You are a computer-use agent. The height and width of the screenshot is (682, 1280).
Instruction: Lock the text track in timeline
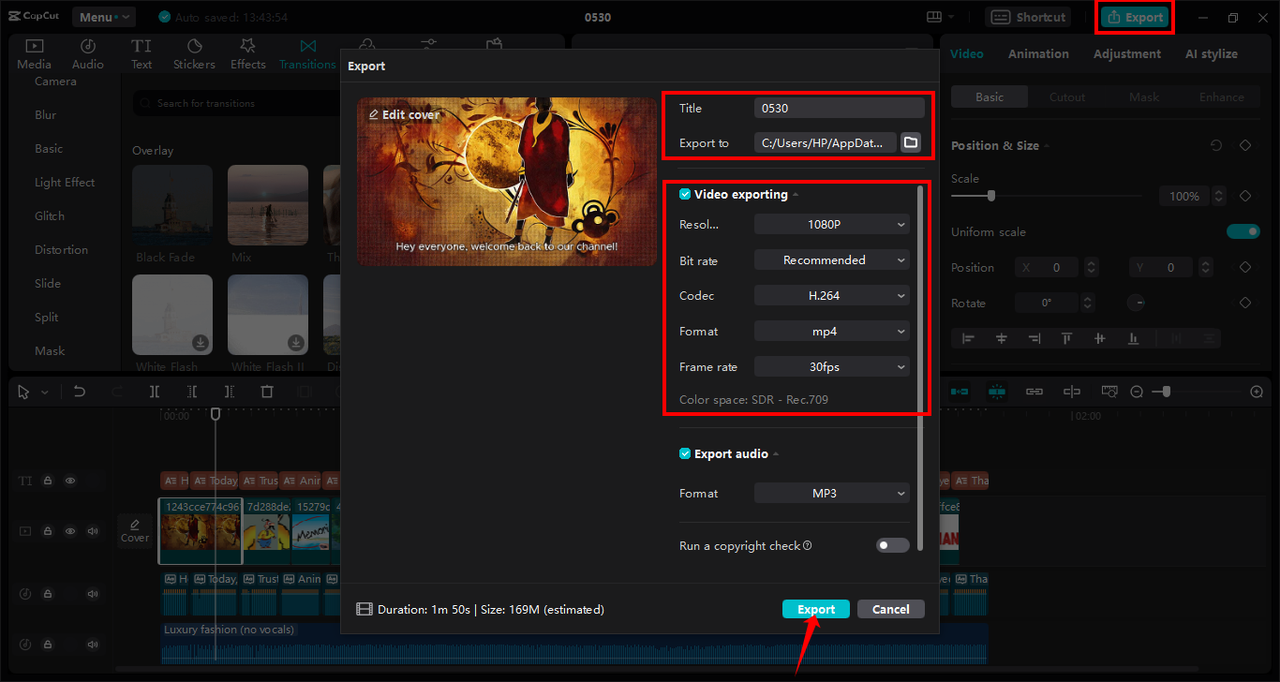coord(47,481)
